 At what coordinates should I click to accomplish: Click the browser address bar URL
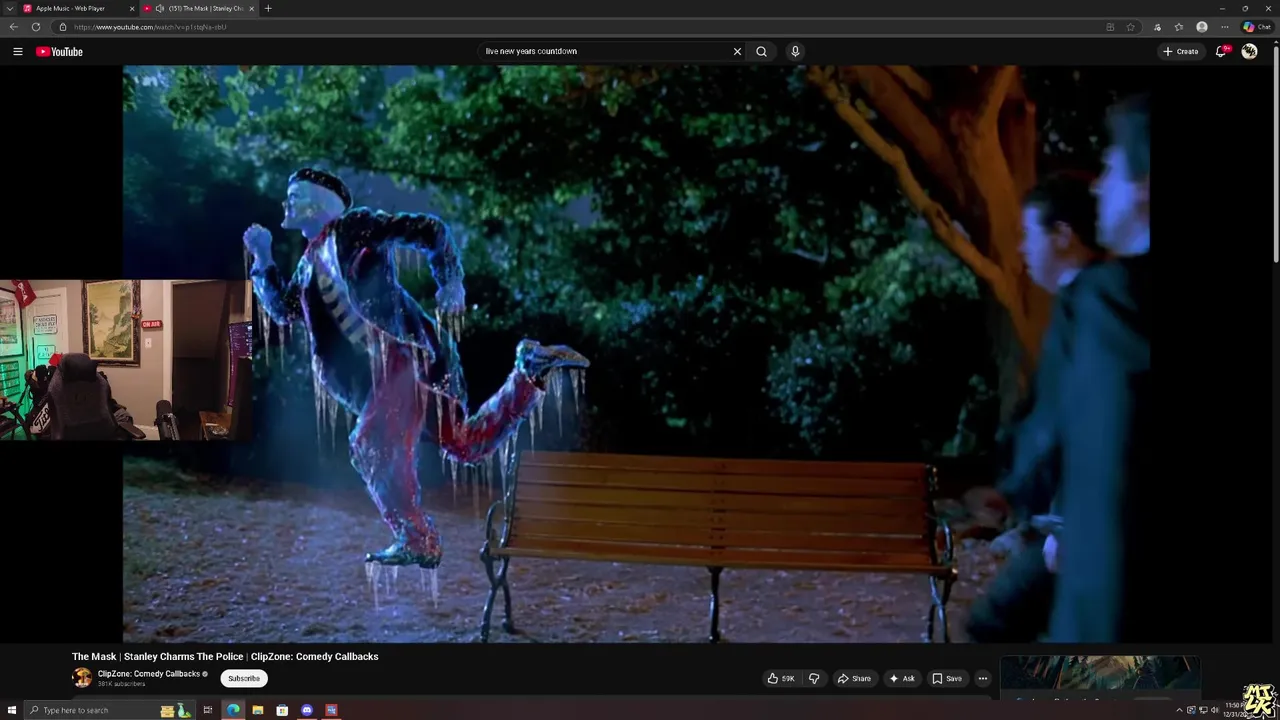[x=150, y=27]
